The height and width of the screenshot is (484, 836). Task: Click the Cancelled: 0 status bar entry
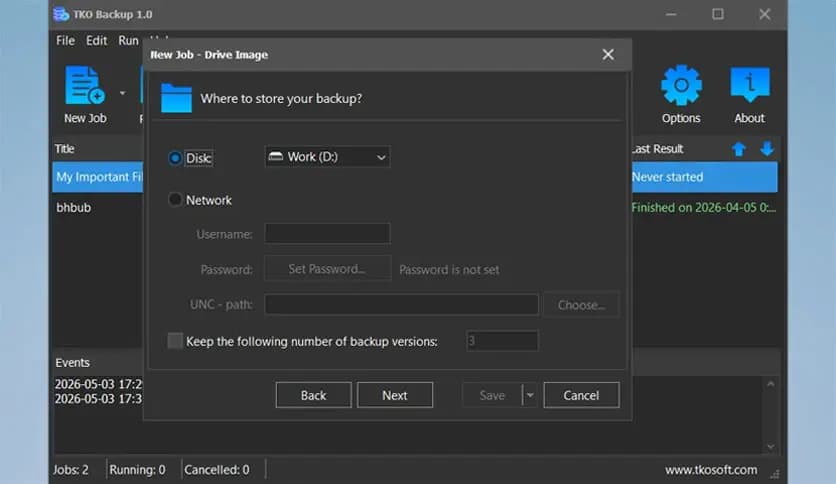click(216, 470)
